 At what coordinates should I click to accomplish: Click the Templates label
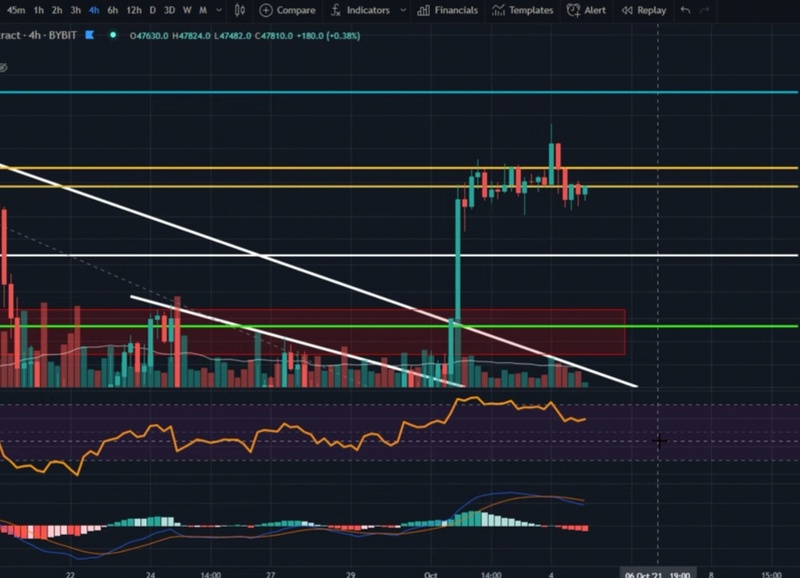pyautogui.click(x=531, y=10)
